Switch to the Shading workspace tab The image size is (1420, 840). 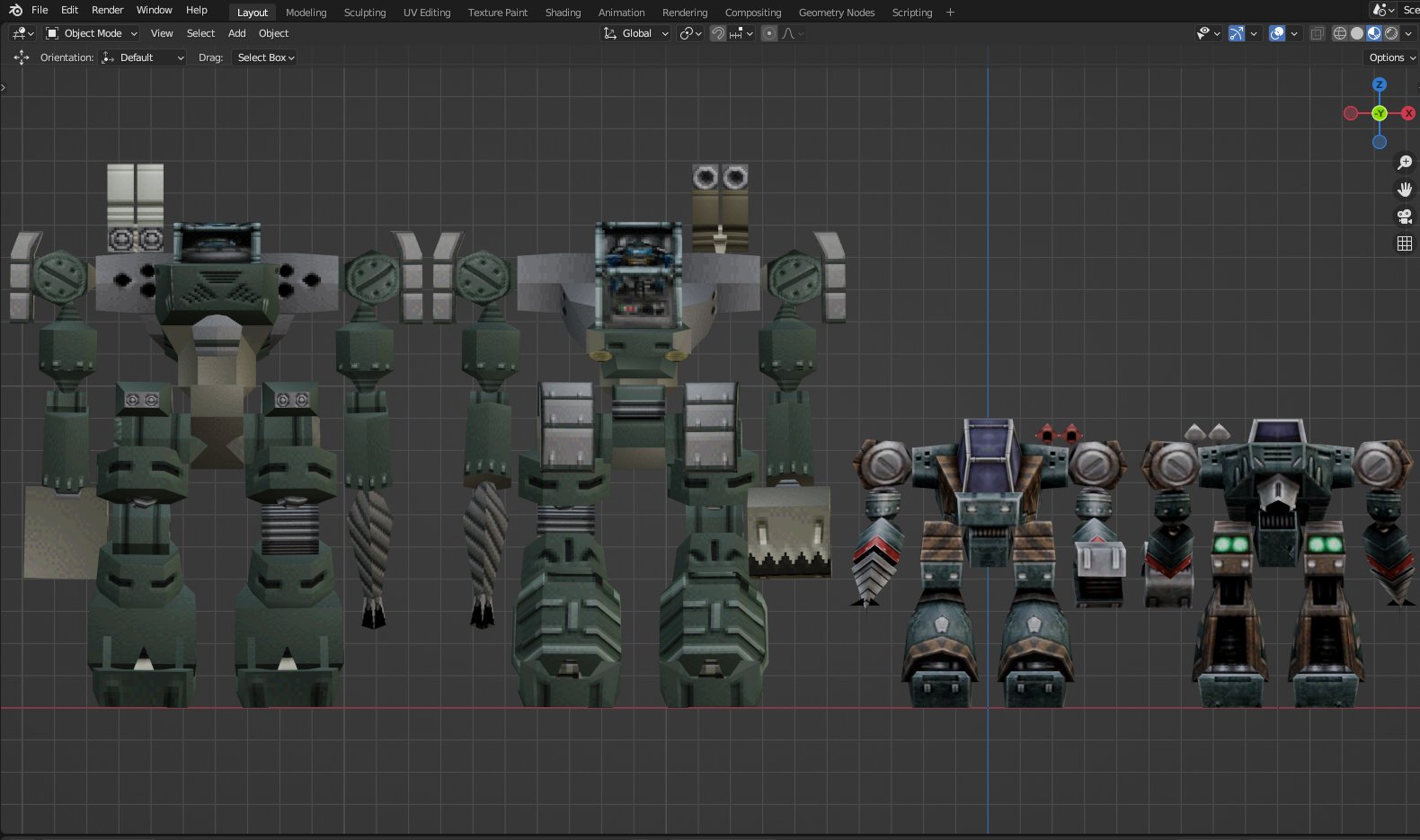[564, 13]
